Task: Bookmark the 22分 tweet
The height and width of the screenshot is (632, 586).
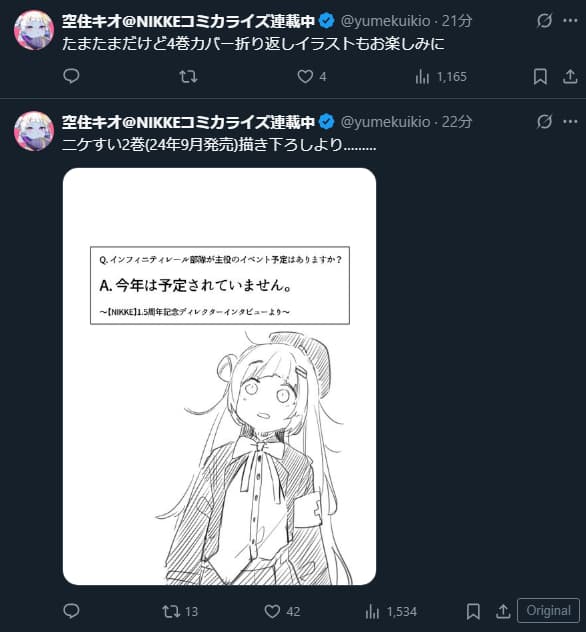Action: coord(473,611)
